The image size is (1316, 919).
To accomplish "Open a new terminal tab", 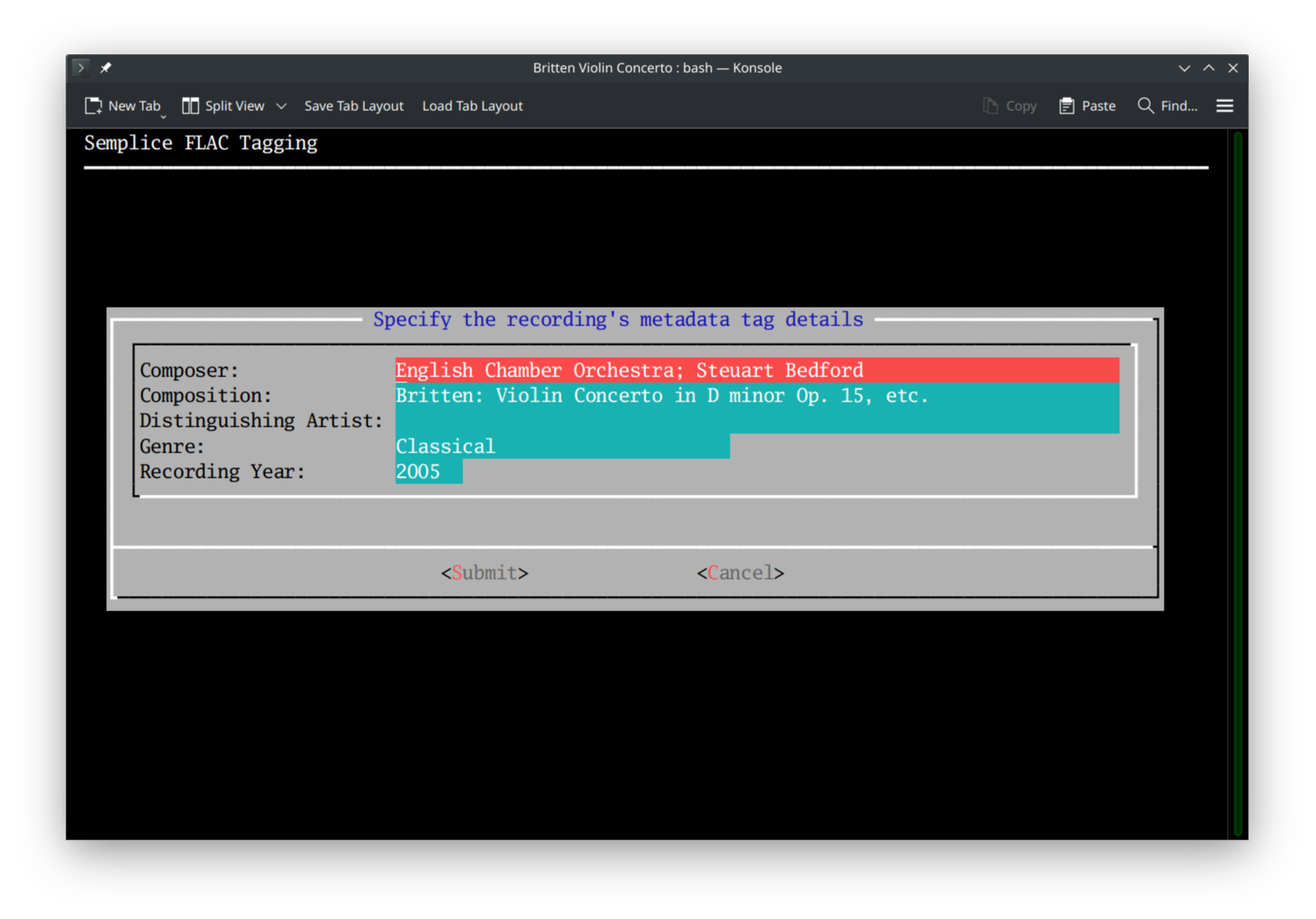I will click(x=123, y=105).
